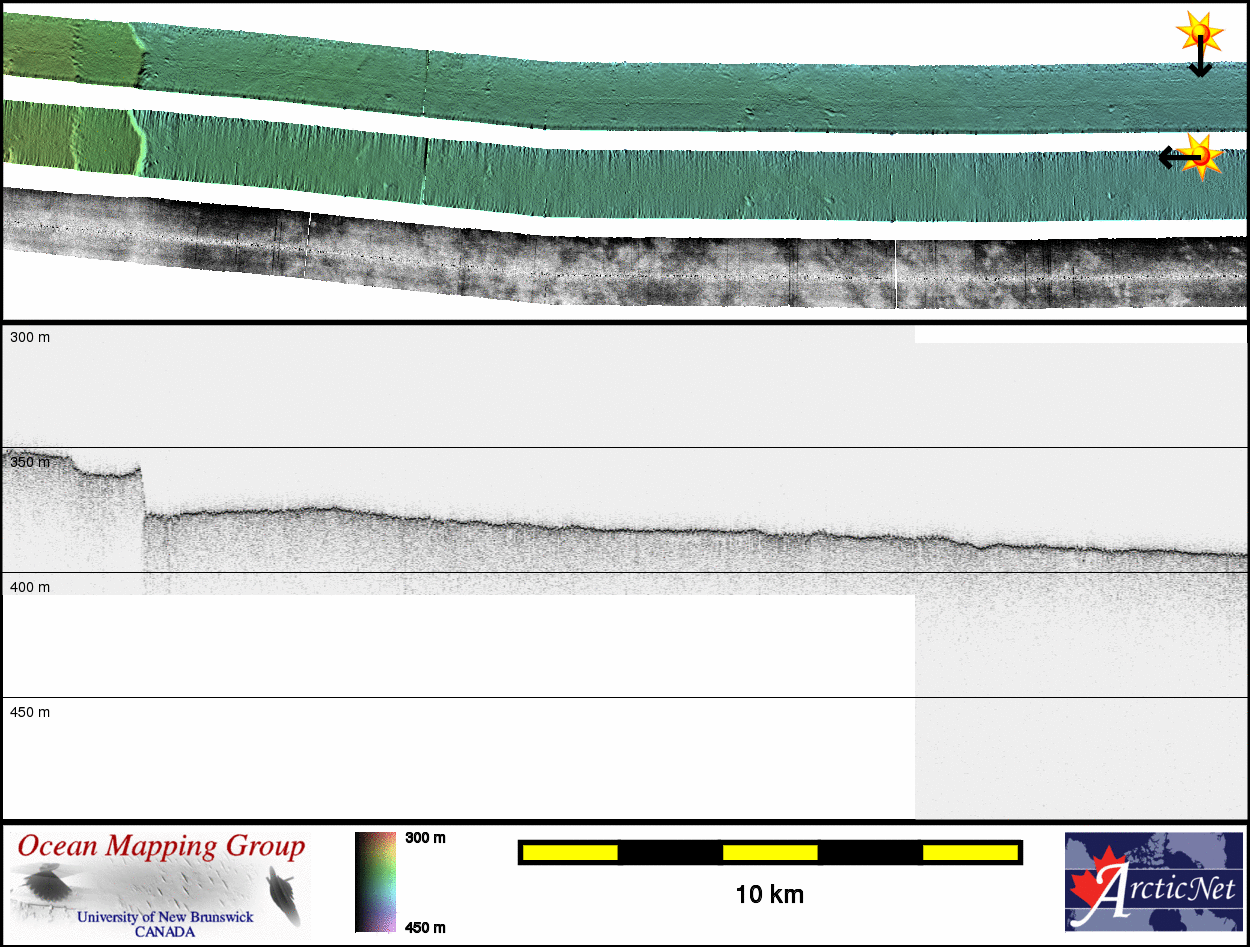Click the 300 m label beside color legend
1250x947 pixels.
click(425, 838)
